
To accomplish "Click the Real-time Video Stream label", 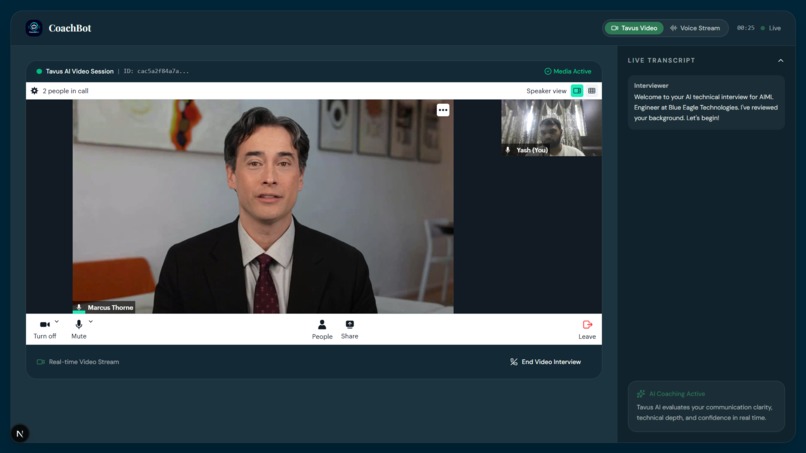I will [x=78, y=362].
